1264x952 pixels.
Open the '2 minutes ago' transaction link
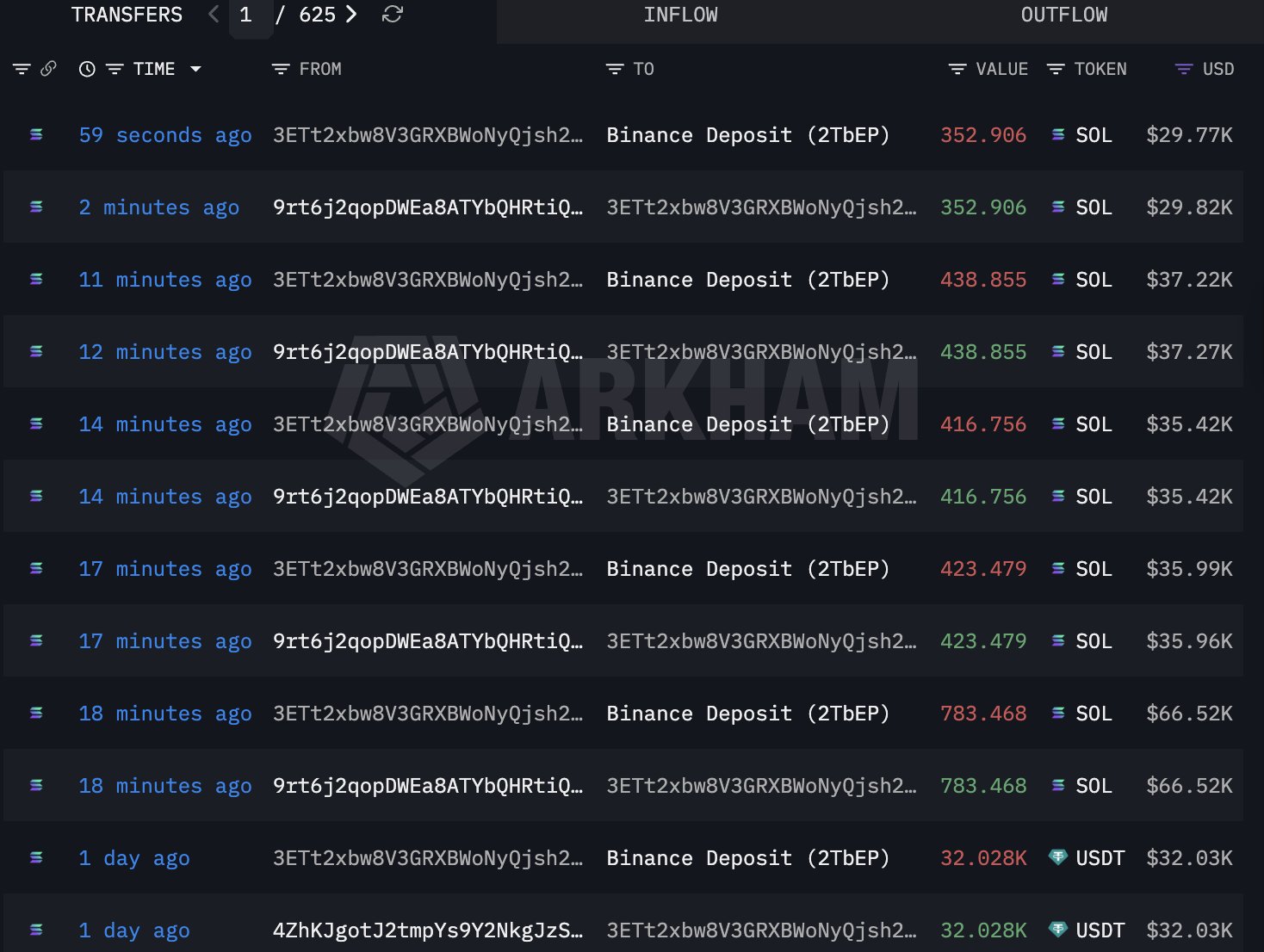[x=159, y=207]
